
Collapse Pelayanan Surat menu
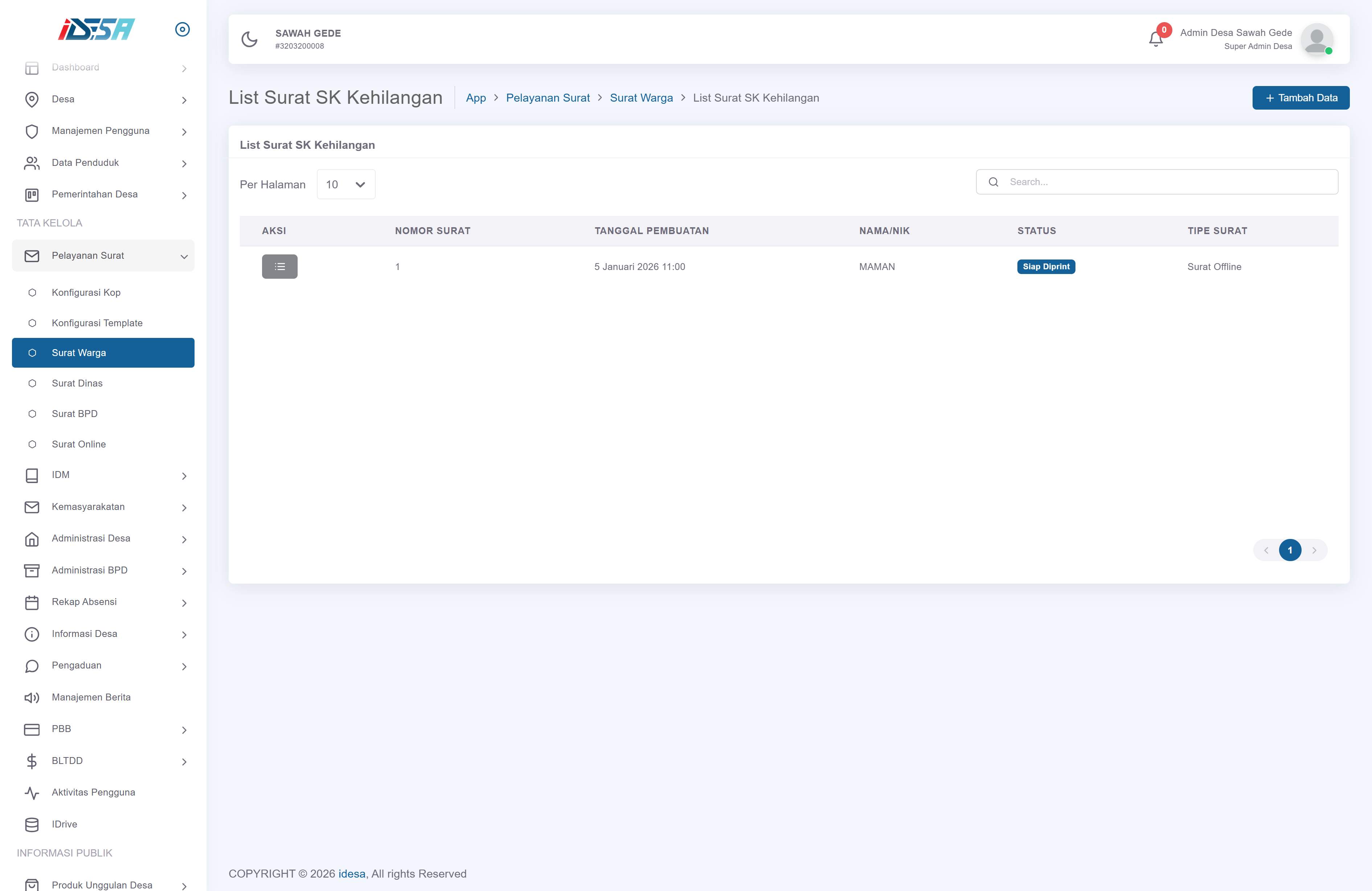103,255
